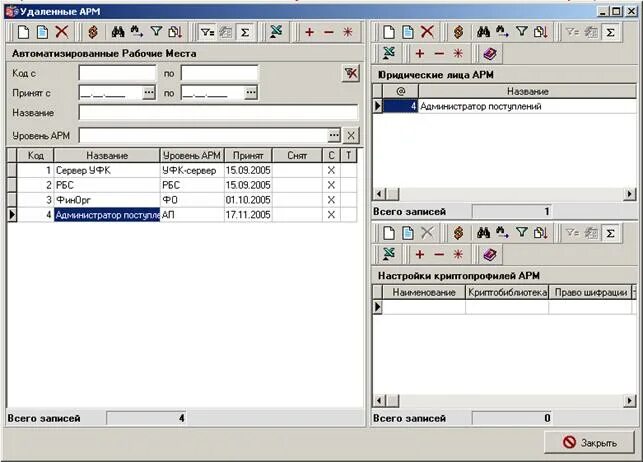Select the Администратор поступлений row in left table
This screenshot has height=462, width=643.
(182, 215)
